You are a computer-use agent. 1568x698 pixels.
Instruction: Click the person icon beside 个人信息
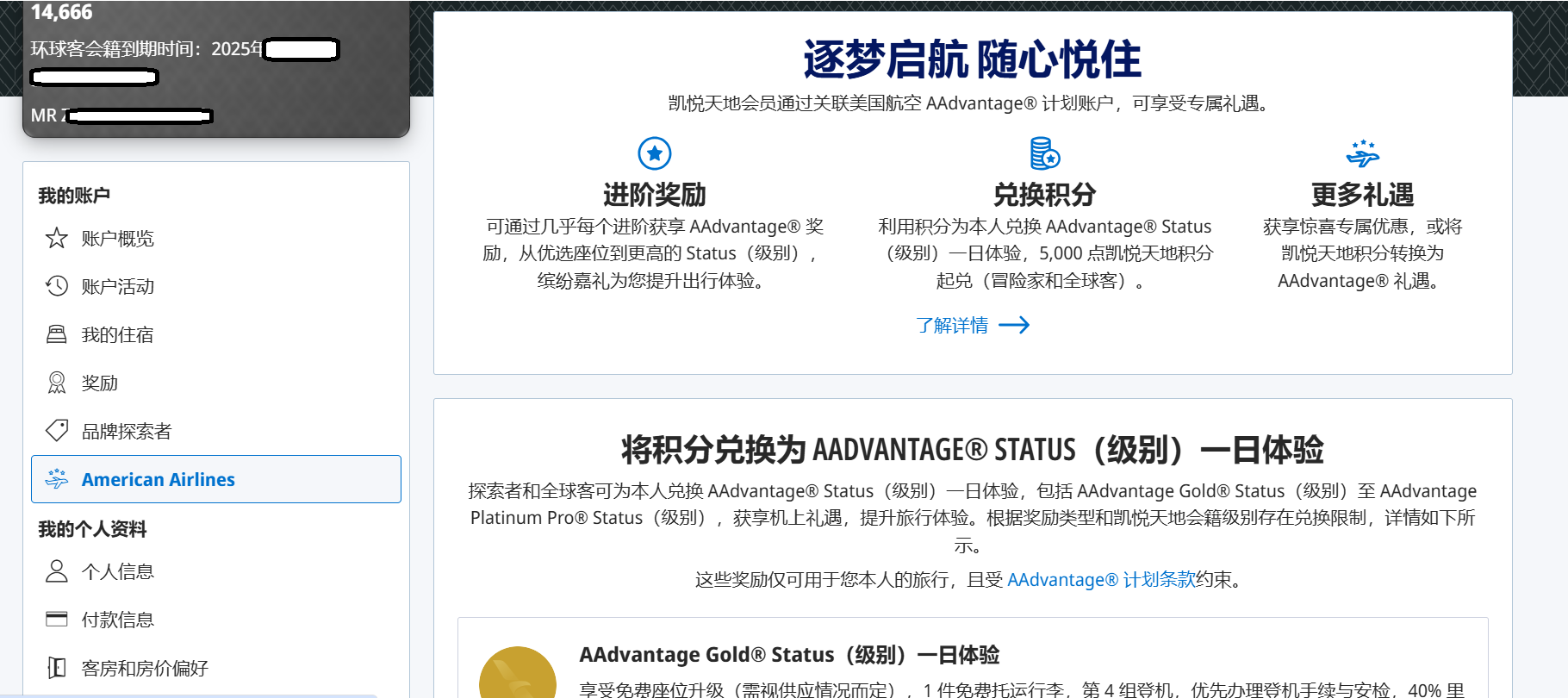coord(57,571)
